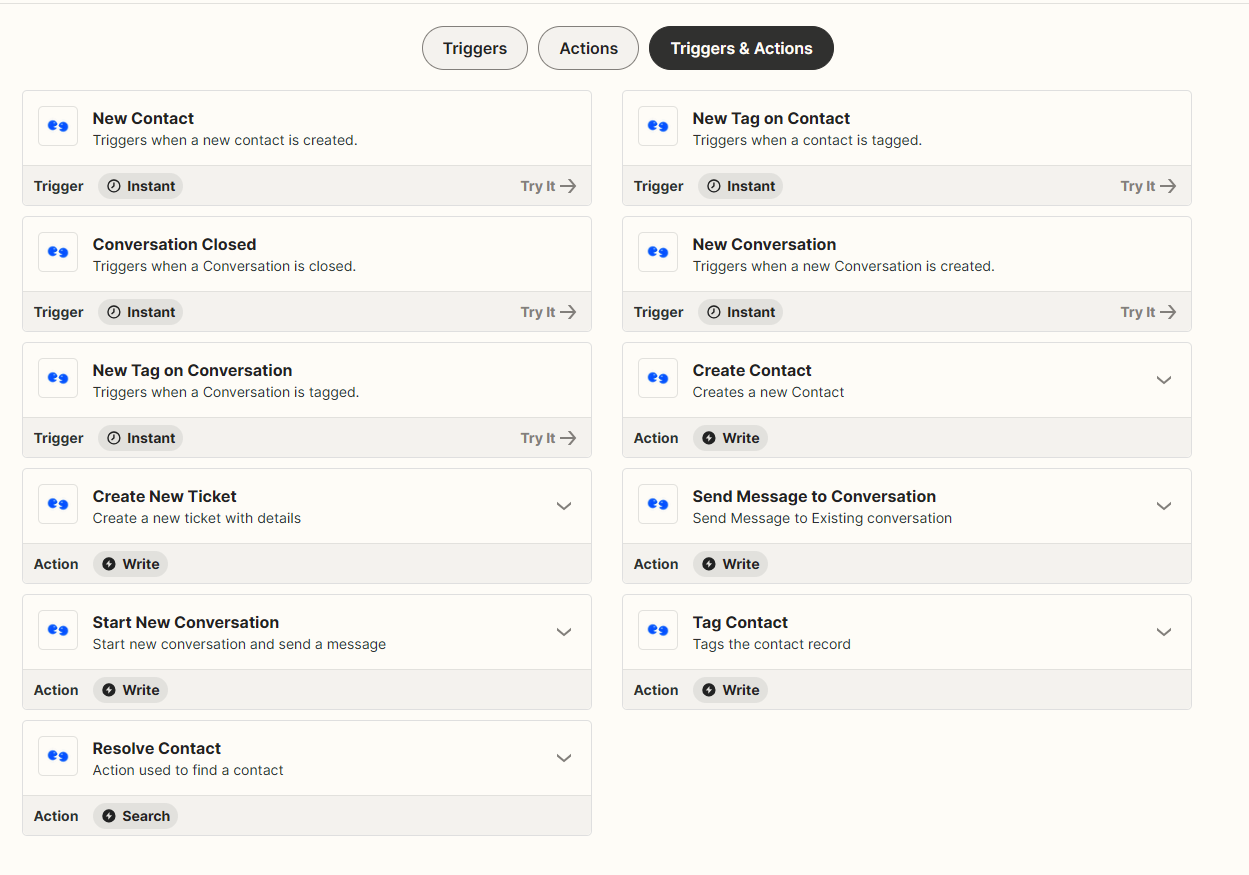
Task: Click the Instant badge under New Contact
Action: (x=140, y=186)
